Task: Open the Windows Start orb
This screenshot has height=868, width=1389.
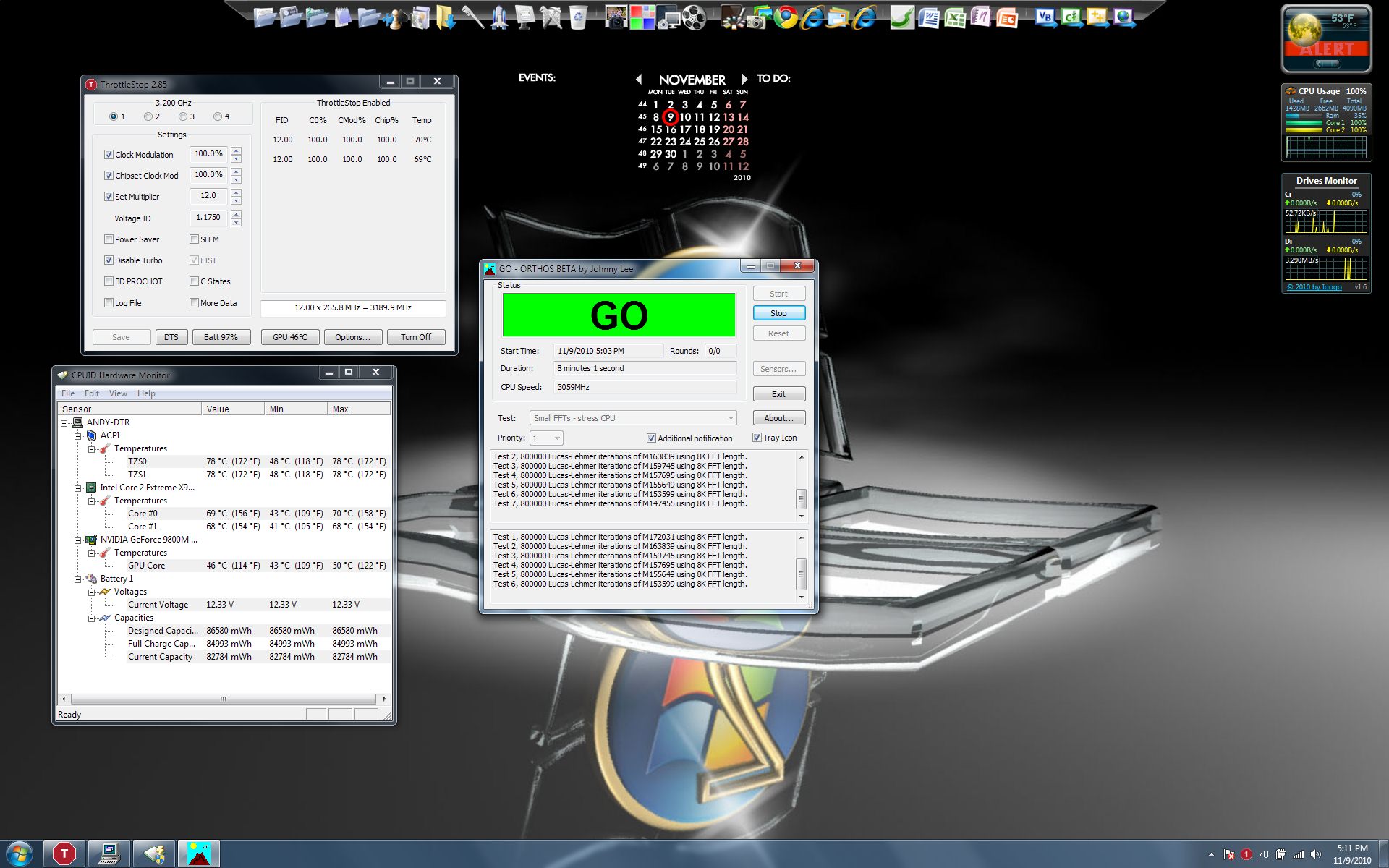Action: point(20,854)
